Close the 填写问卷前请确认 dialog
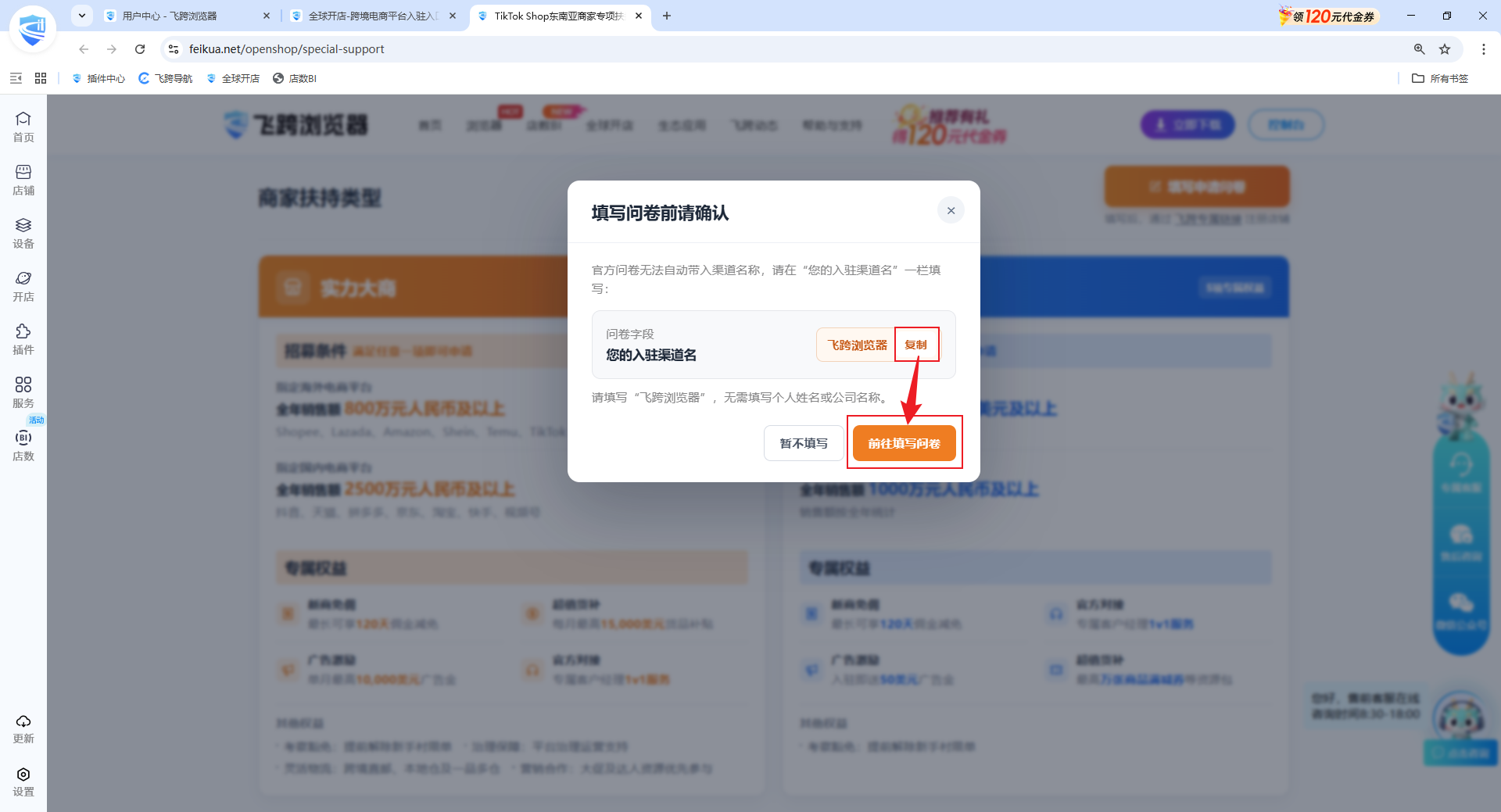 pos(951,210)
